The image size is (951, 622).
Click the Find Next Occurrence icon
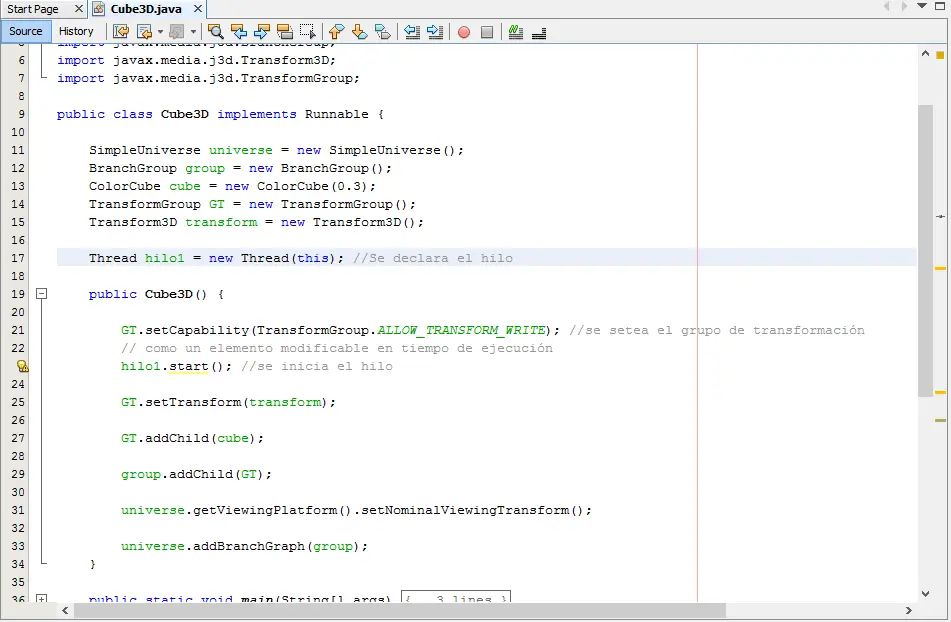[x=262, y=32]
